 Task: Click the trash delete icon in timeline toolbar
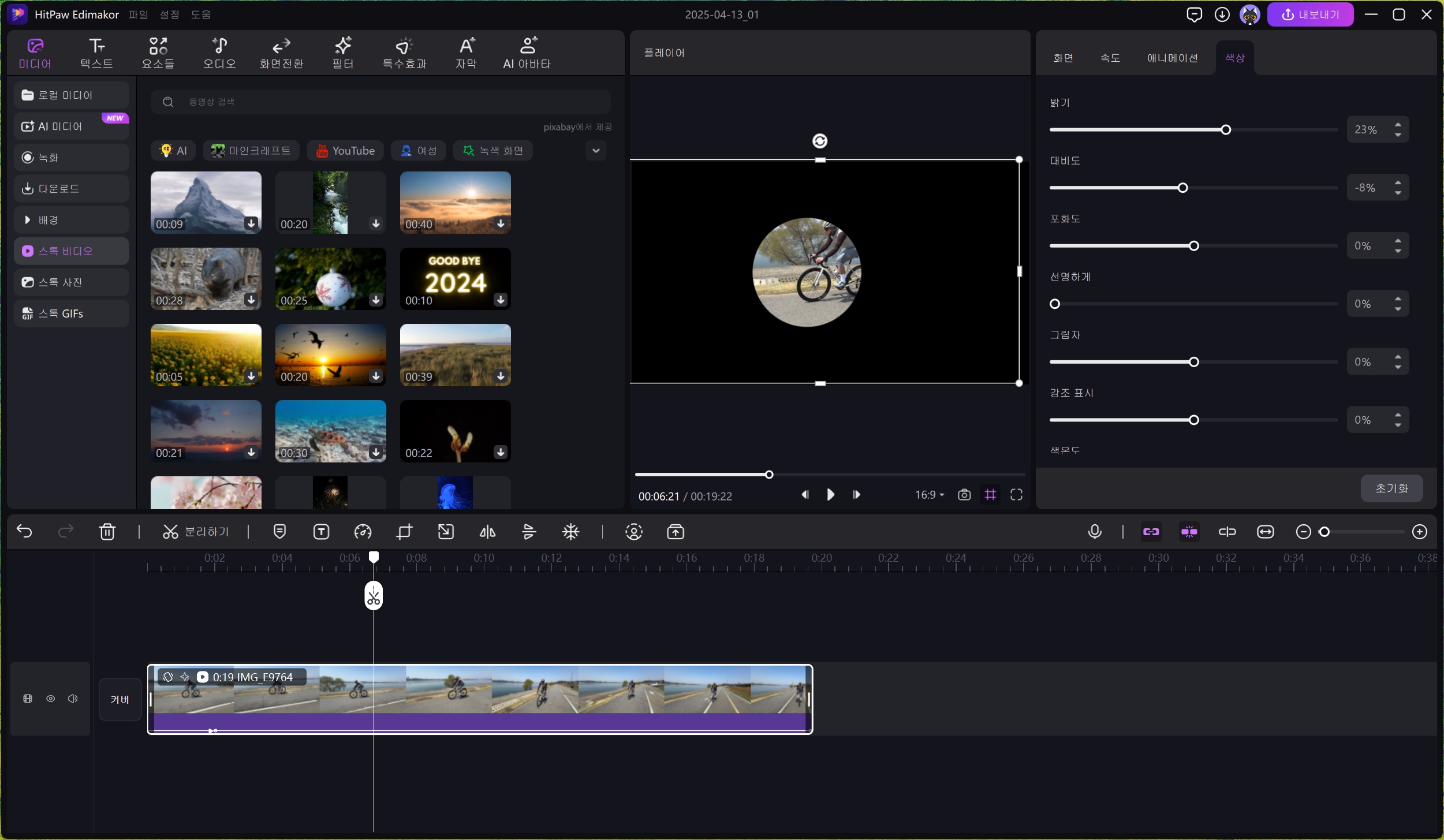click(x=107, y=532)
